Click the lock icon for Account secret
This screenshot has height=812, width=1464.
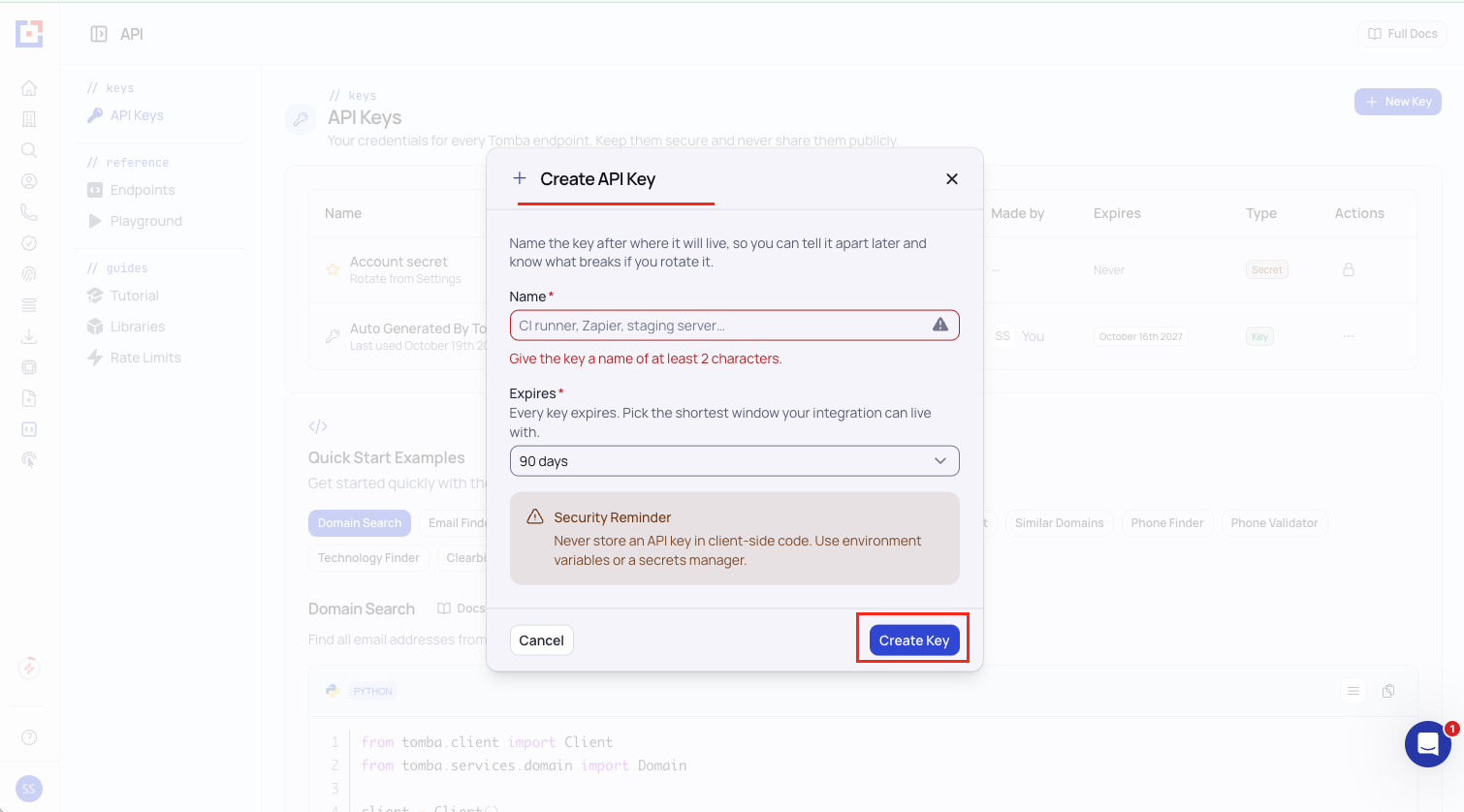click(1349, 269)
